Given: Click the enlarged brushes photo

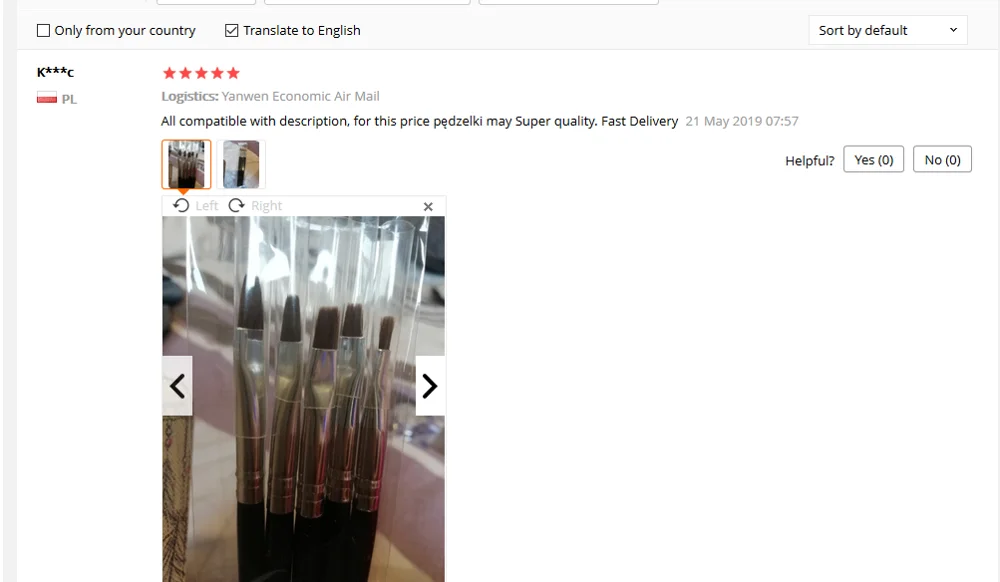Looking at the screenshot, I should coord(304,399).
